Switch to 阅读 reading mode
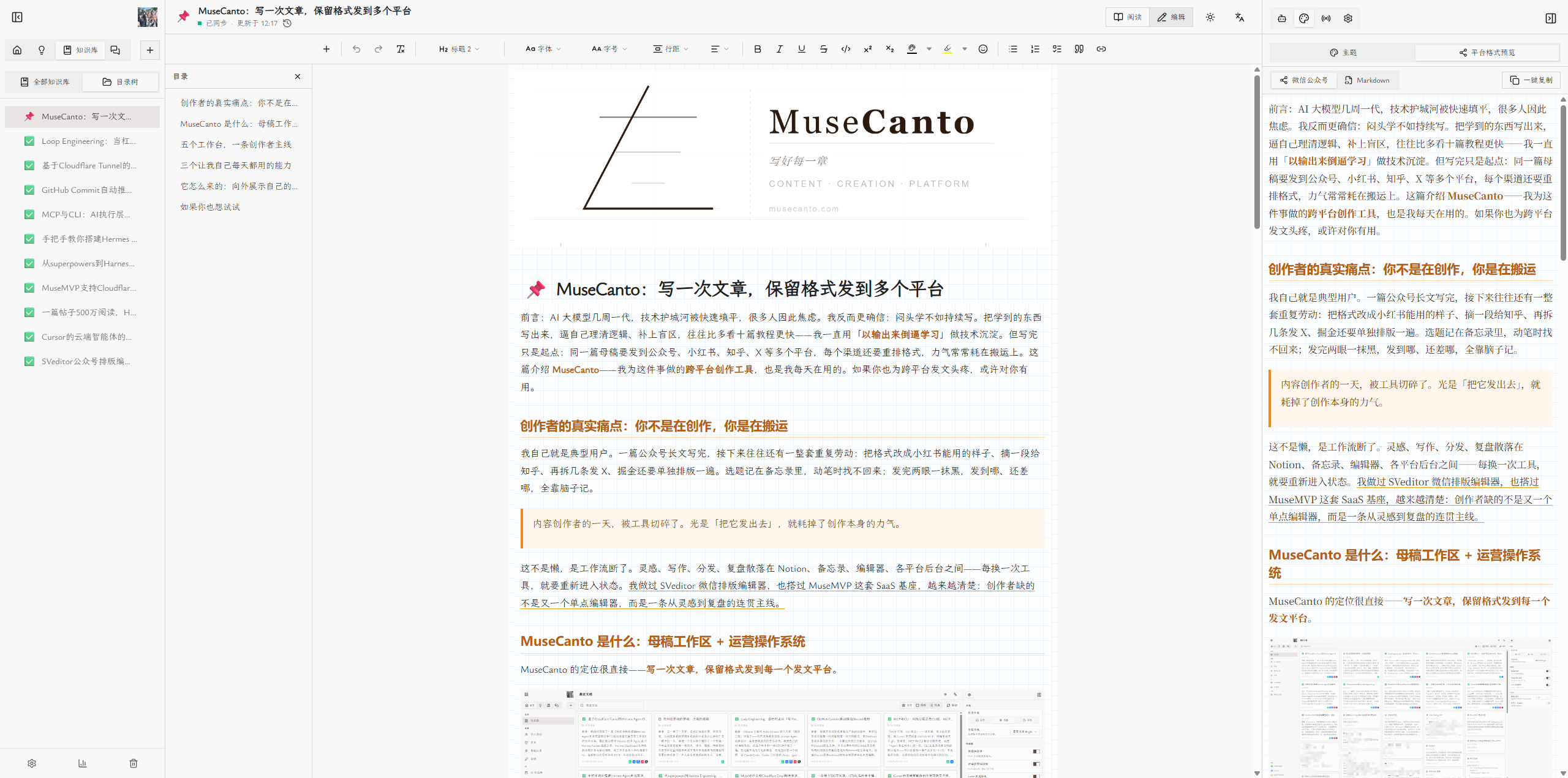1568x778 pixels. pyautogui.click(x=1128, y=17)
